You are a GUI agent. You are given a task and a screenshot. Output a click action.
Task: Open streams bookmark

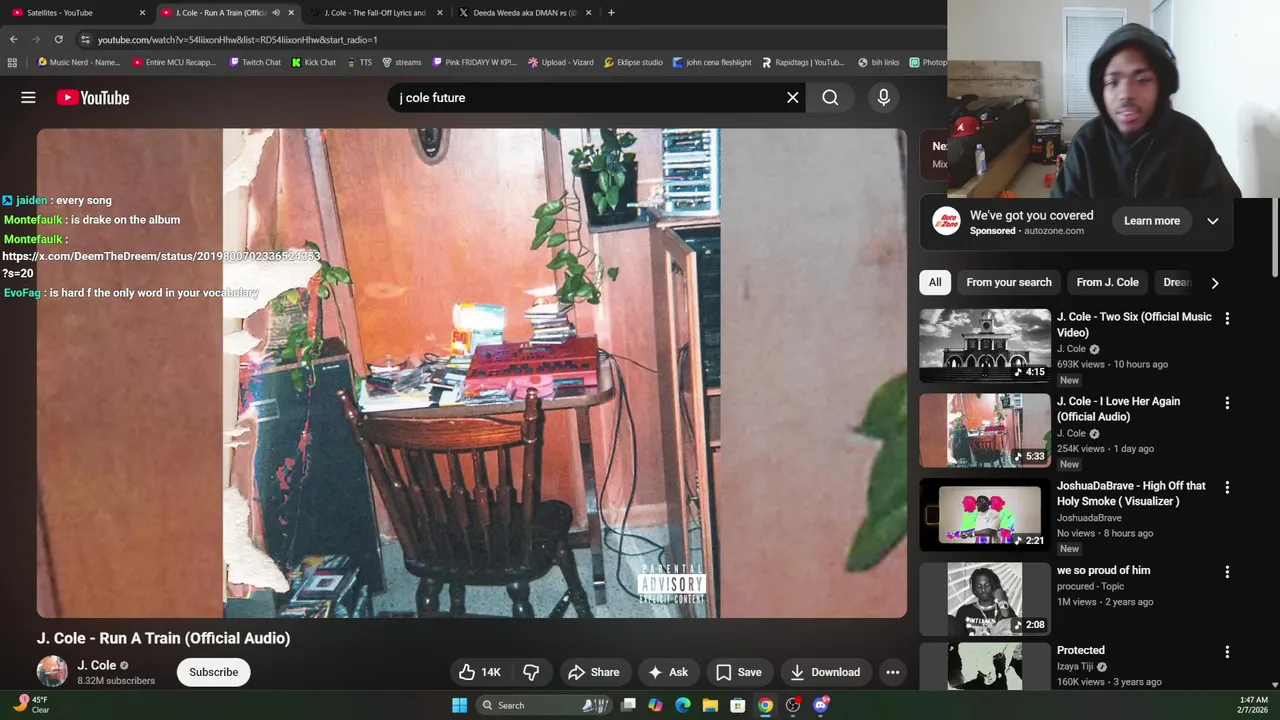coord(402,62)
